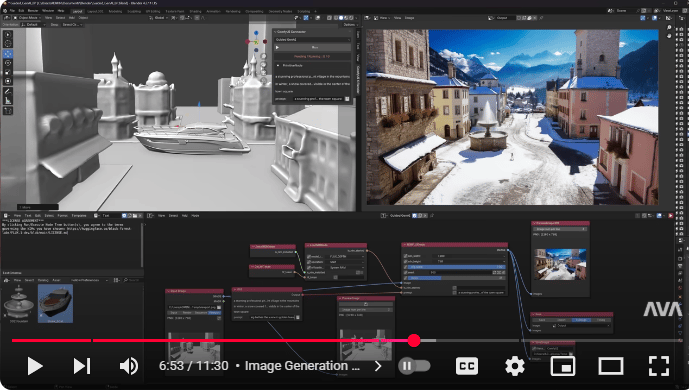Click node editor type icon
Viewport: 689px width, 391px height.
tap(150, 216)
